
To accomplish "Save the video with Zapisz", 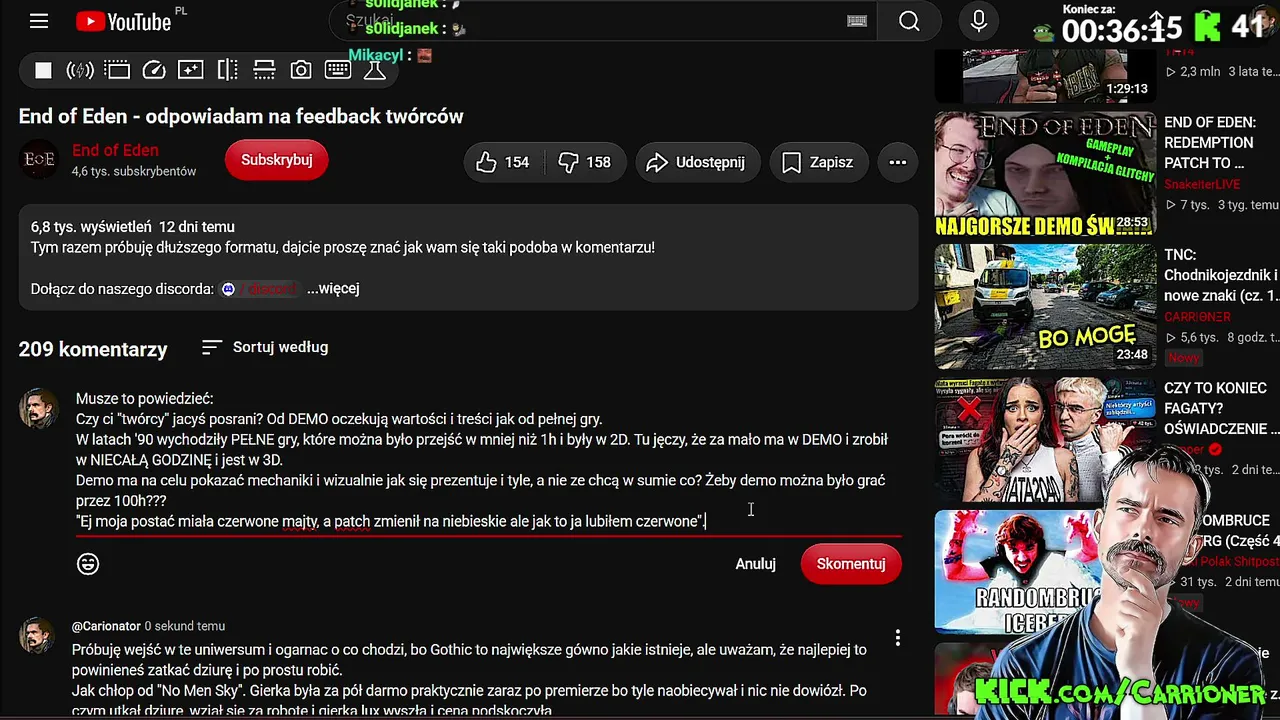I will click(x=818, y=162).
